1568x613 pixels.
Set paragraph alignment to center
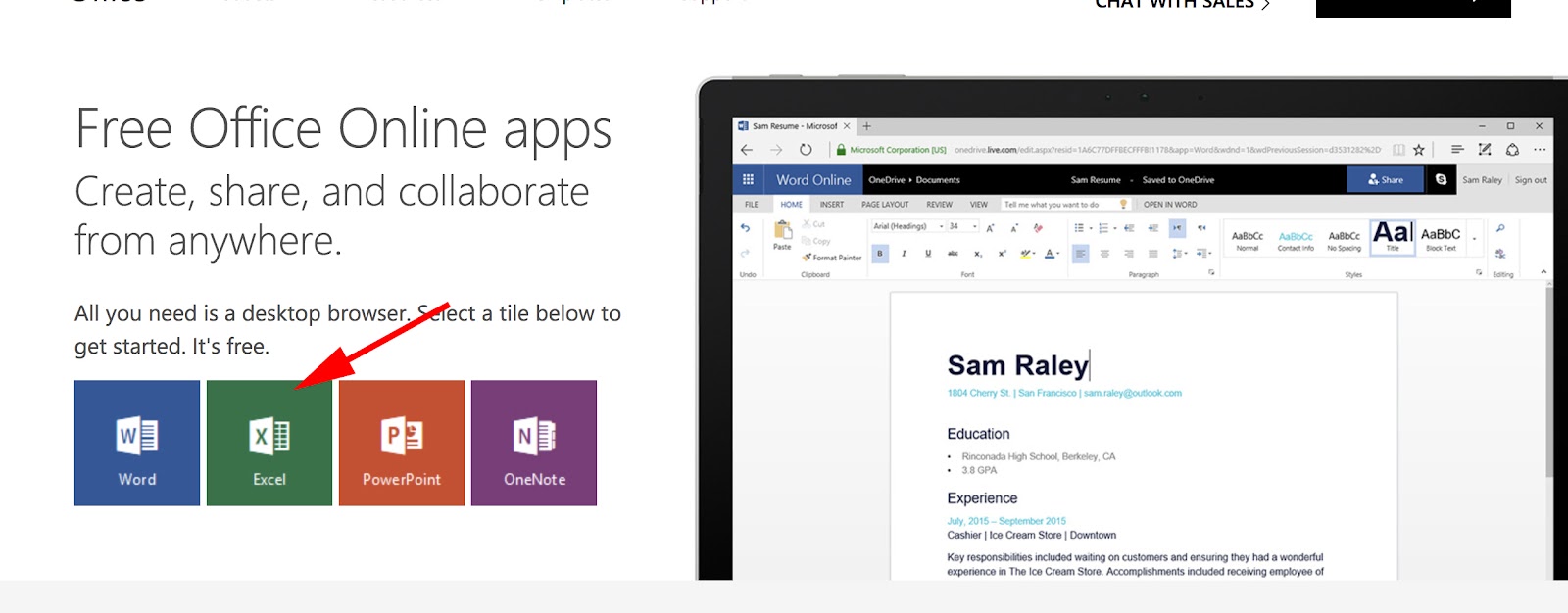1104,254
